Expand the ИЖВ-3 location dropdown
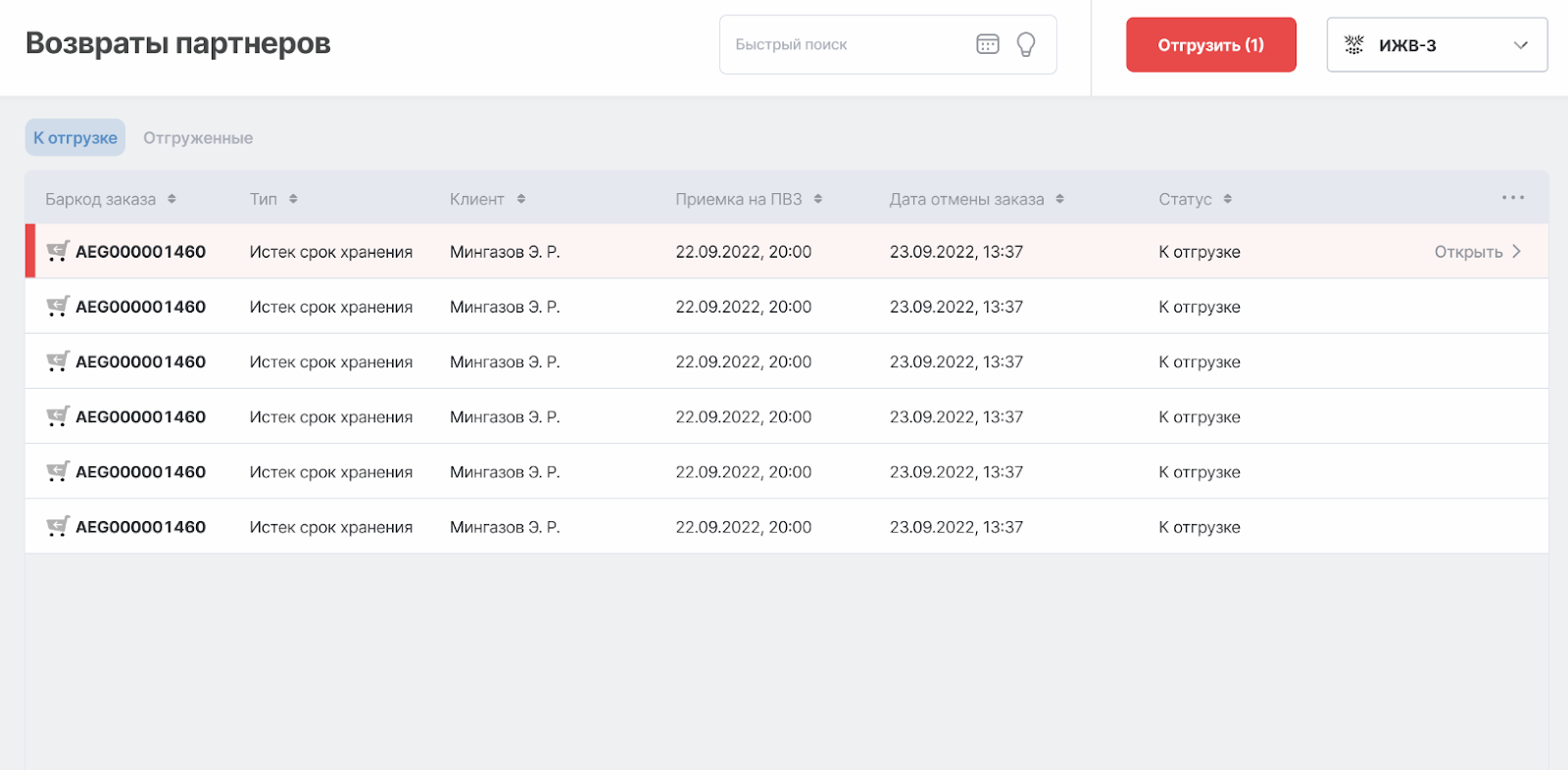The height and width of the screenshot is (770, 1568). tap(1520, 45)
